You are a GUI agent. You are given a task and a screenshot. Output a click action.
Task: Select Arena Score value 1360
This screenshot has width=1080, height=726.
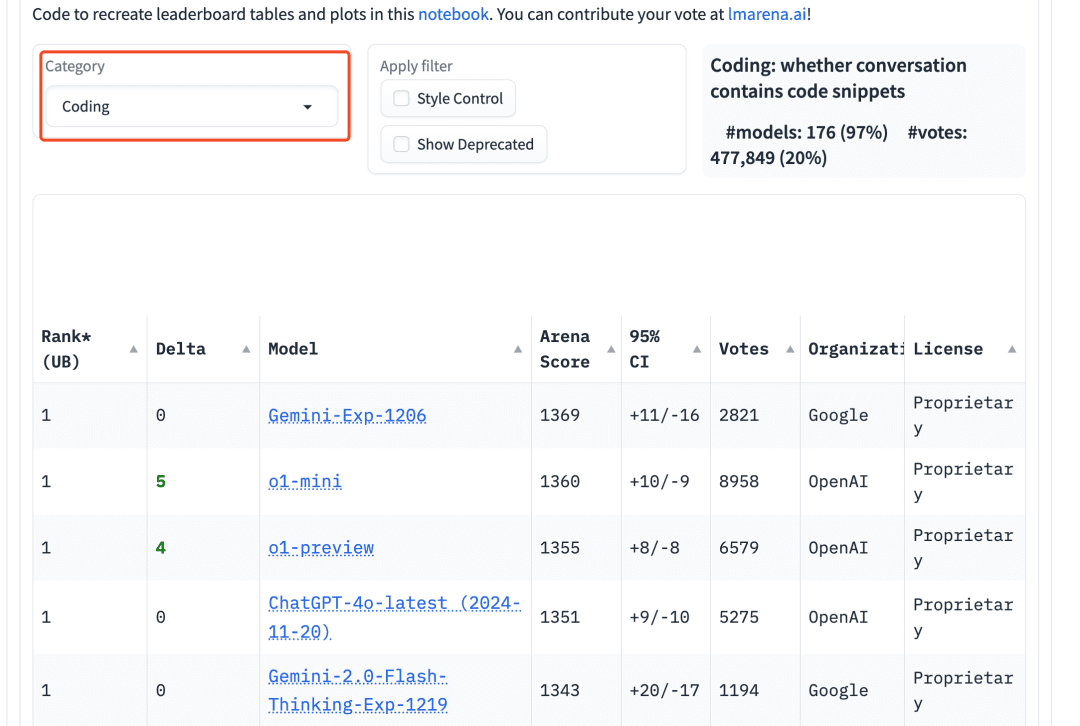pyautogui.click(x=560, y=481)
